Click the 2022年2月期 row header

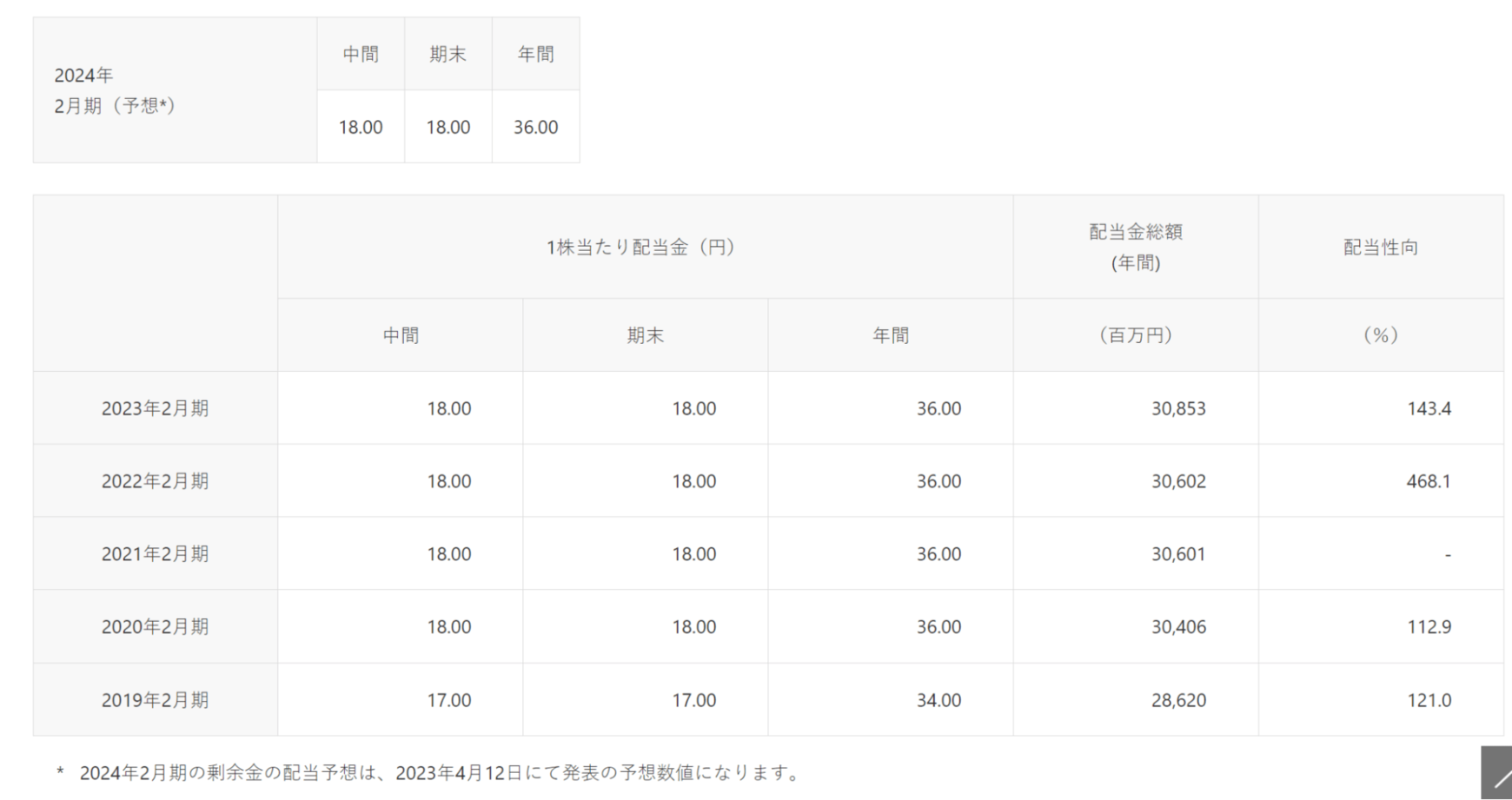[x=155, y=481]
